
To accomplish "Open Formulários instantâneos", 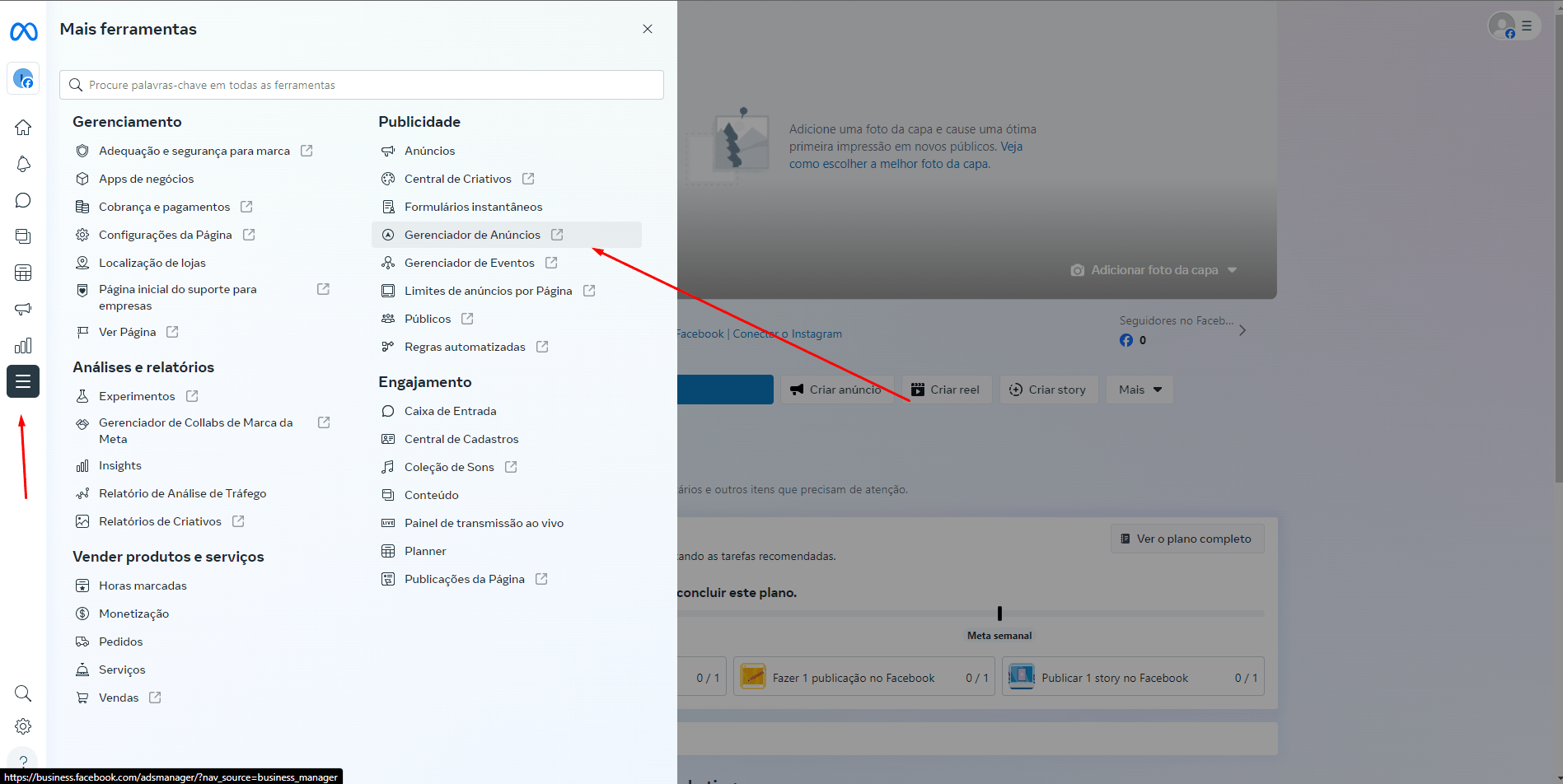I will coord(474,207).
